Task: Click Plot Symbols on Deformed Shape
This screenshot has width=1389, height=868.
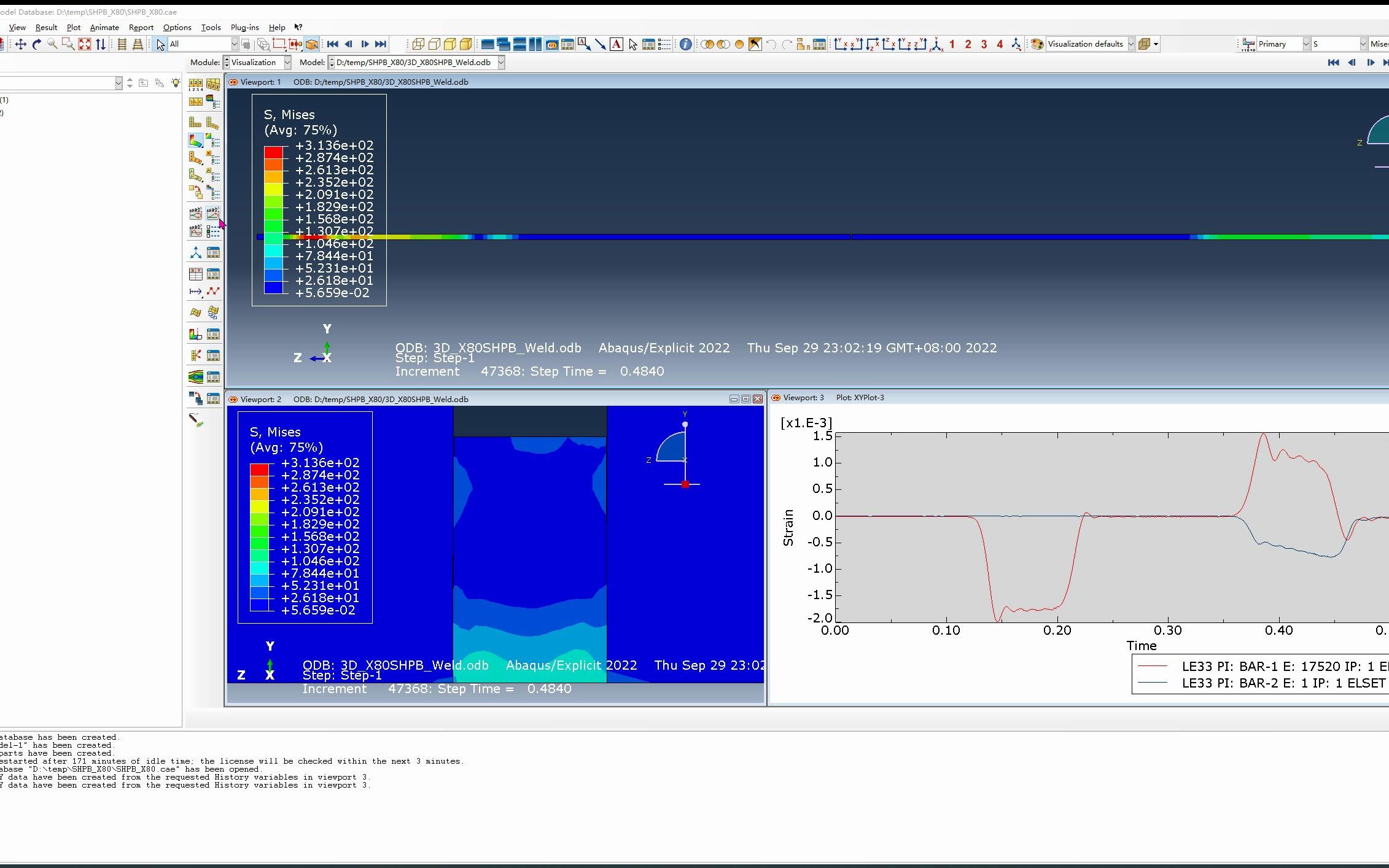Action: (195, 158)
